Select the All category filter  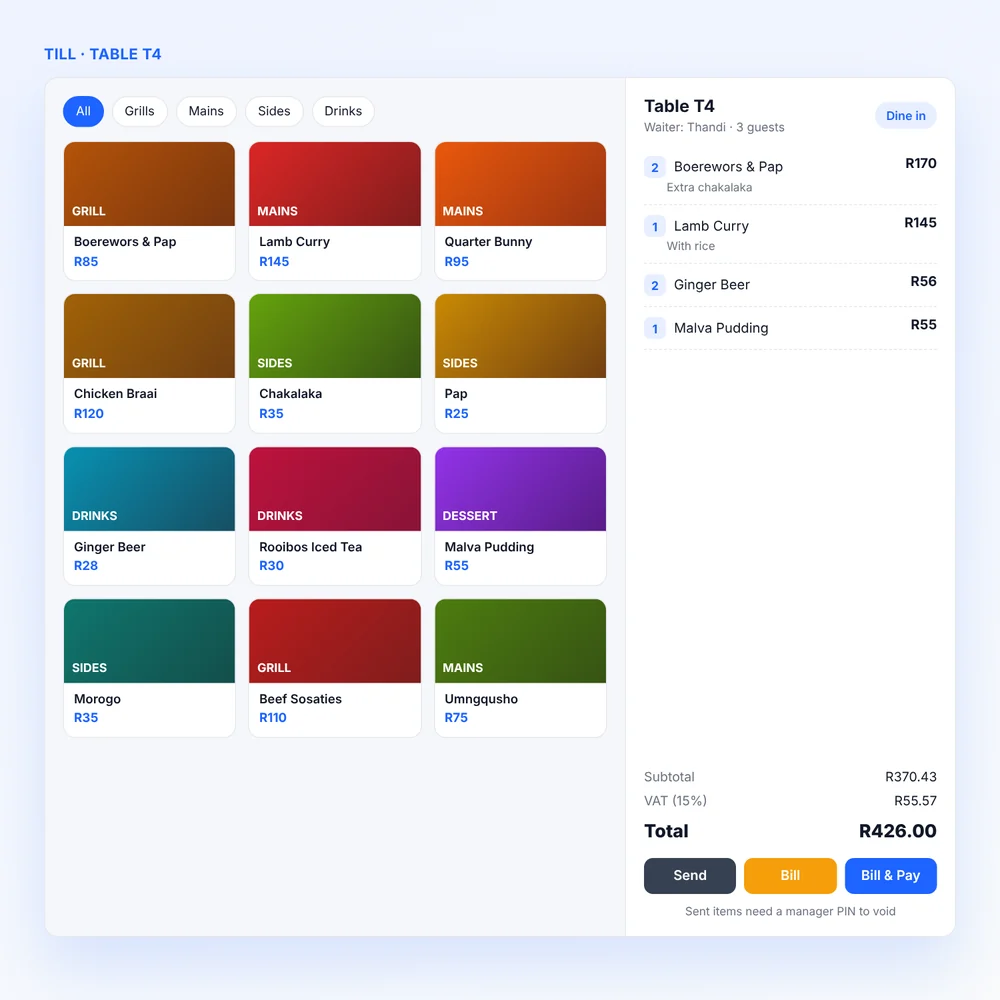pos(83,111)
